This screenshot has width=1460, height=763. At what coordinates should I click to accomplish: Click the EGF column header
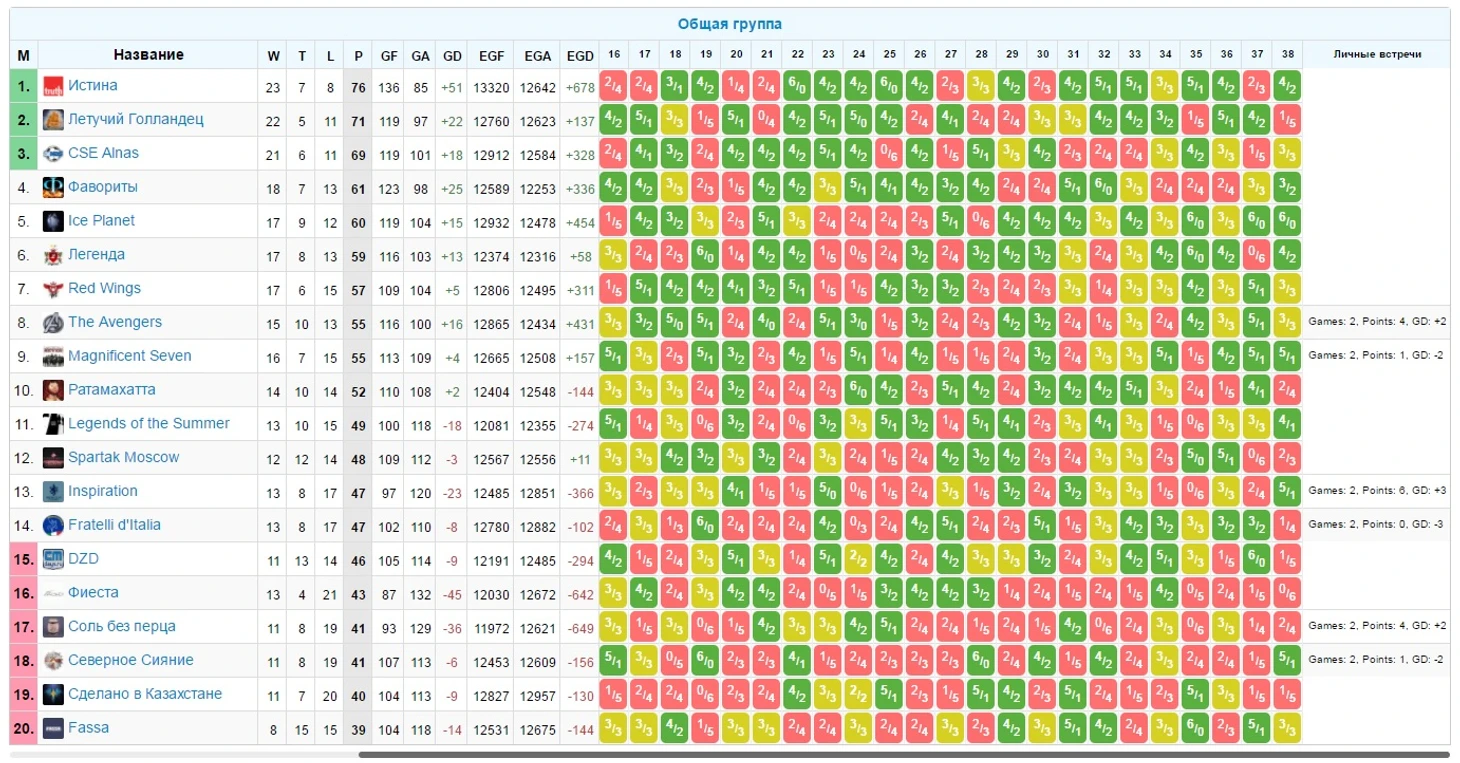coord(491,56)
